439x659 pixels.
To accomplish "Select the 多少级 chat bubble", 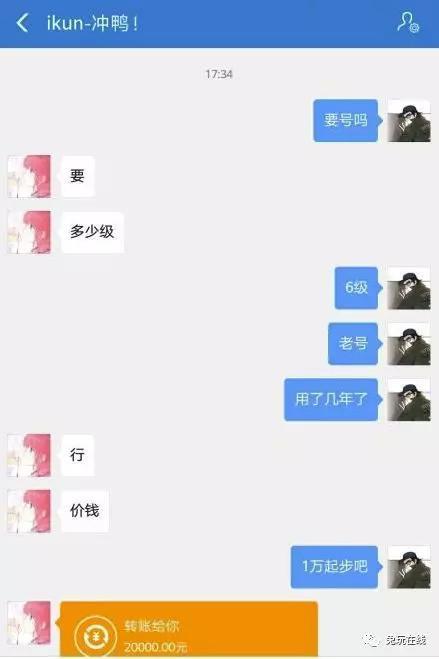I will tap(92, 232).
